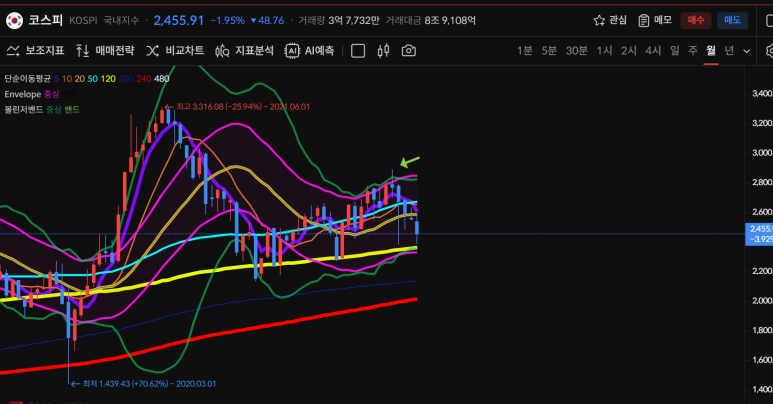
Task: Capture chart with the camera icon
Action: coord(409,51)
